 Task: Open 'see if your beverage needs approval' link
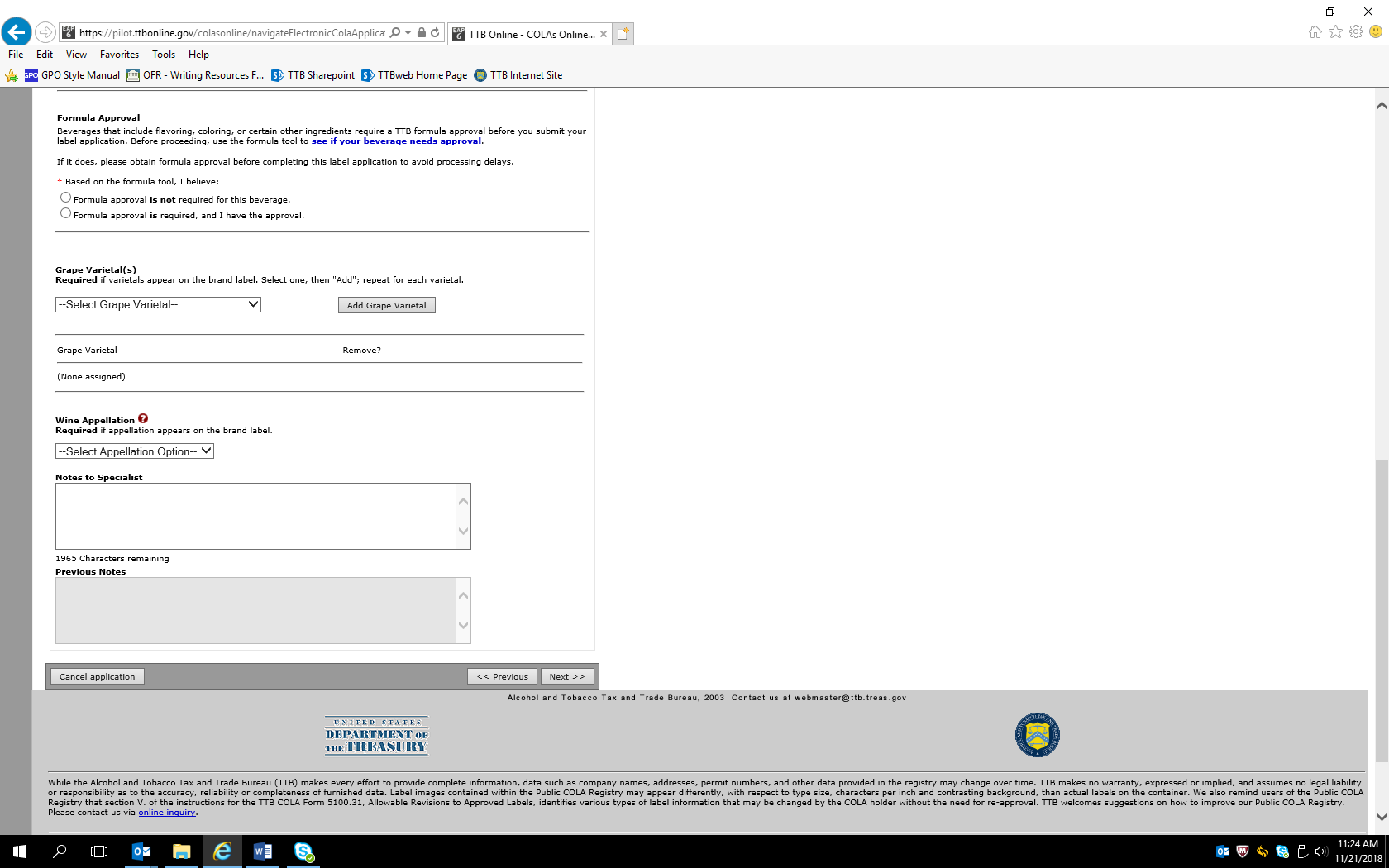tap(396, 141)
